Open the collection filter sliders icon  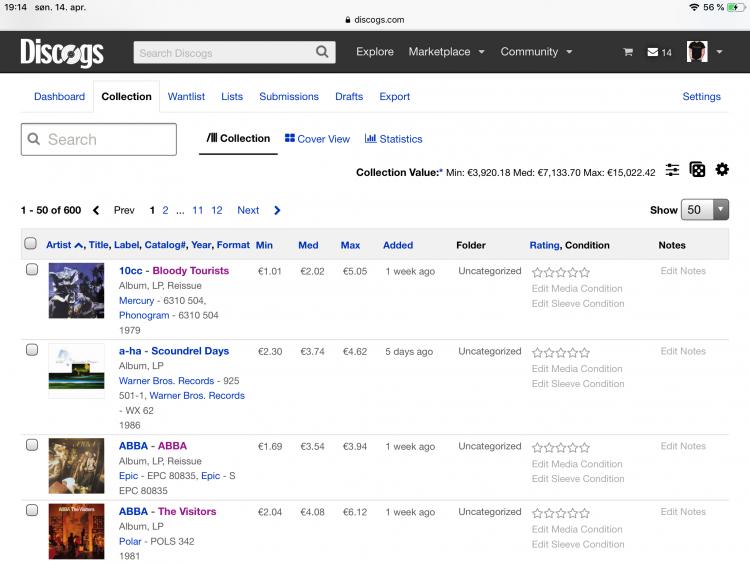click(672, 170)
